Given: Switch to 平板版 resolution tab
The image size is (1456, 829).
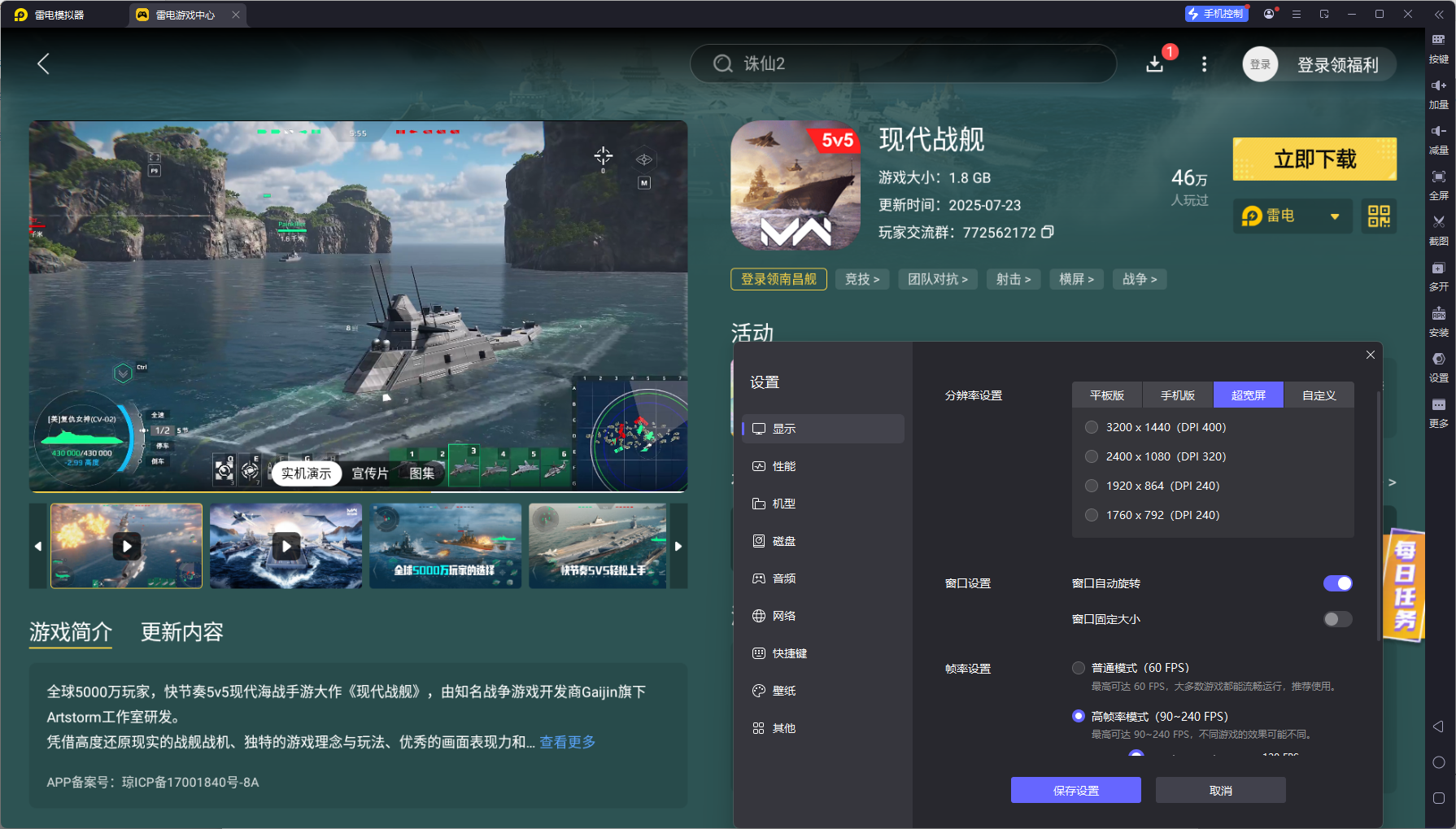Looking at the screenshot, I should coord(1107,395).
